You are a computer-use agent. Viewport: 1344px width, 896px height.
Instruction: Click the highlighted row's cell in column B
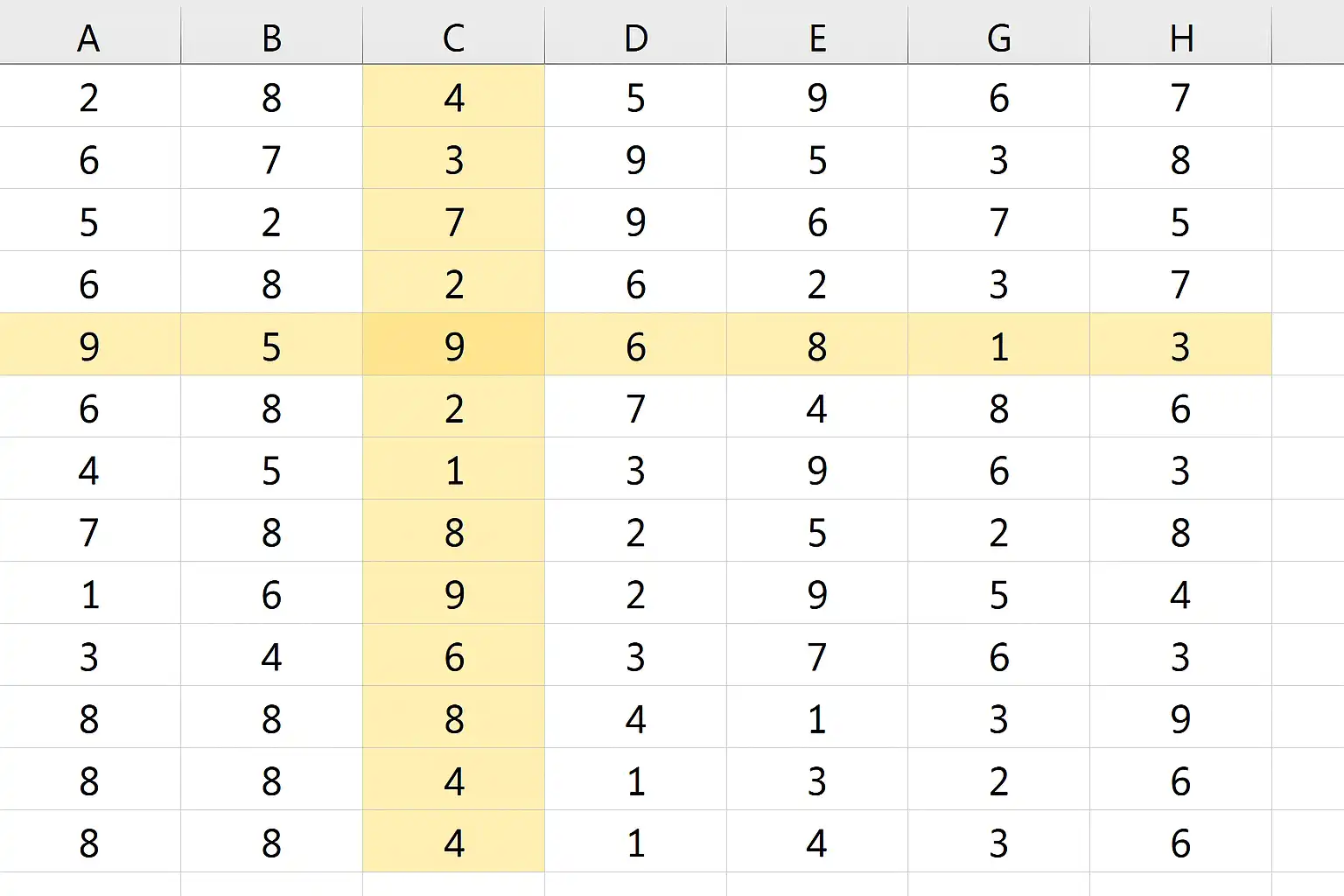271,346
